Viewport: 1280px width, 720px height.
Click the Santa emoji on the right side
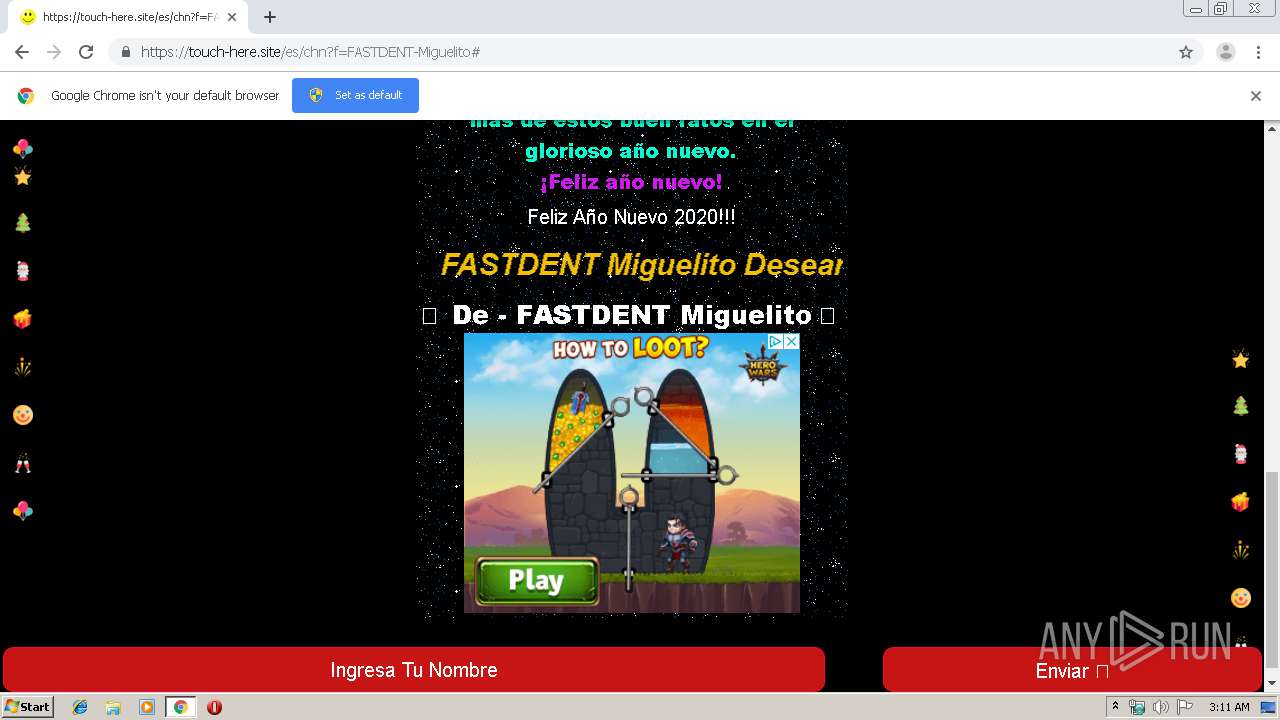click(x=1241, y=453)
